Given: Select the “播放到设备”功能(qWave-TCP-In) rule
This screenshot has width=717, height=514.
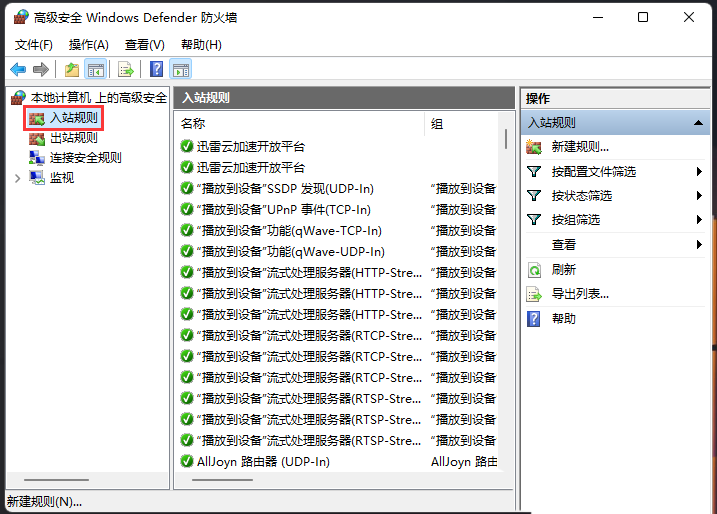Looking at the screenshot, I should (x=289, y=230).
